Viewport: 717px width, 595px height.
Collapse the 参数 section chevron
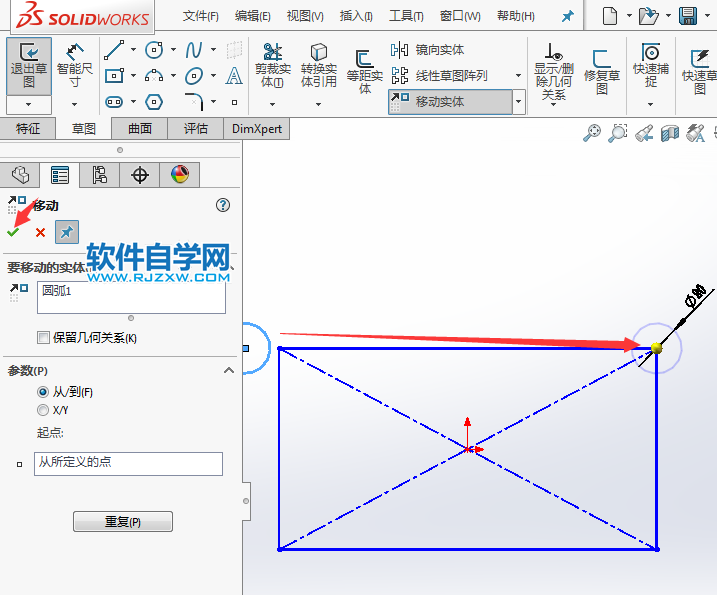[x=229, y=370]
